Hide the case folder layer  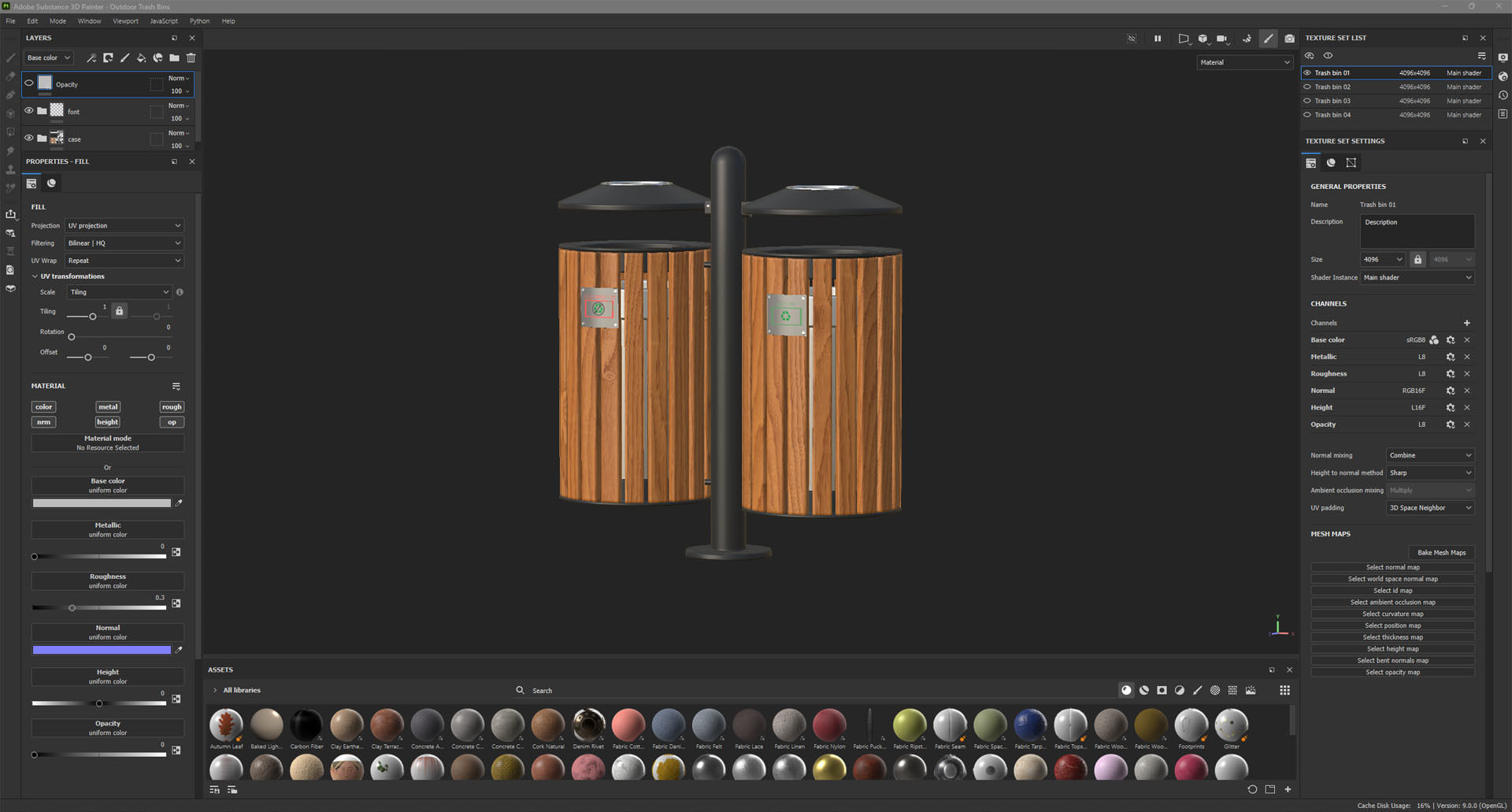click(29, 138)
